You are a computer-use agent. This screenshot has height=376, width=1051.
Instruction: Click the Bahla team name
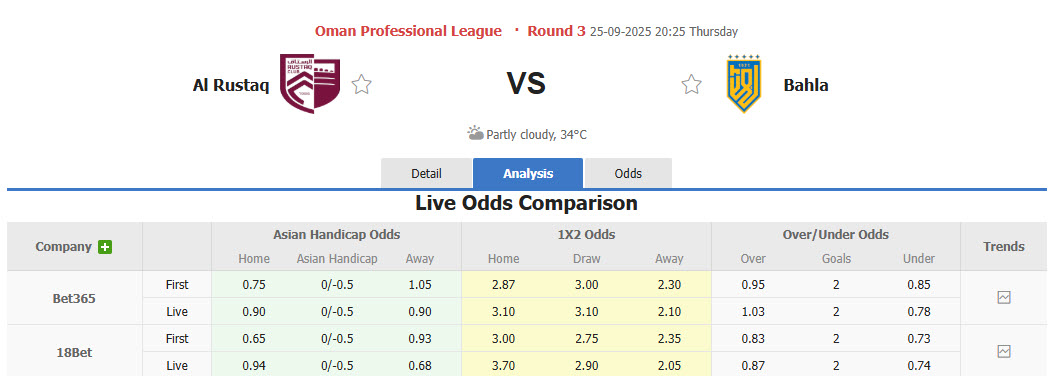point(806,85)
